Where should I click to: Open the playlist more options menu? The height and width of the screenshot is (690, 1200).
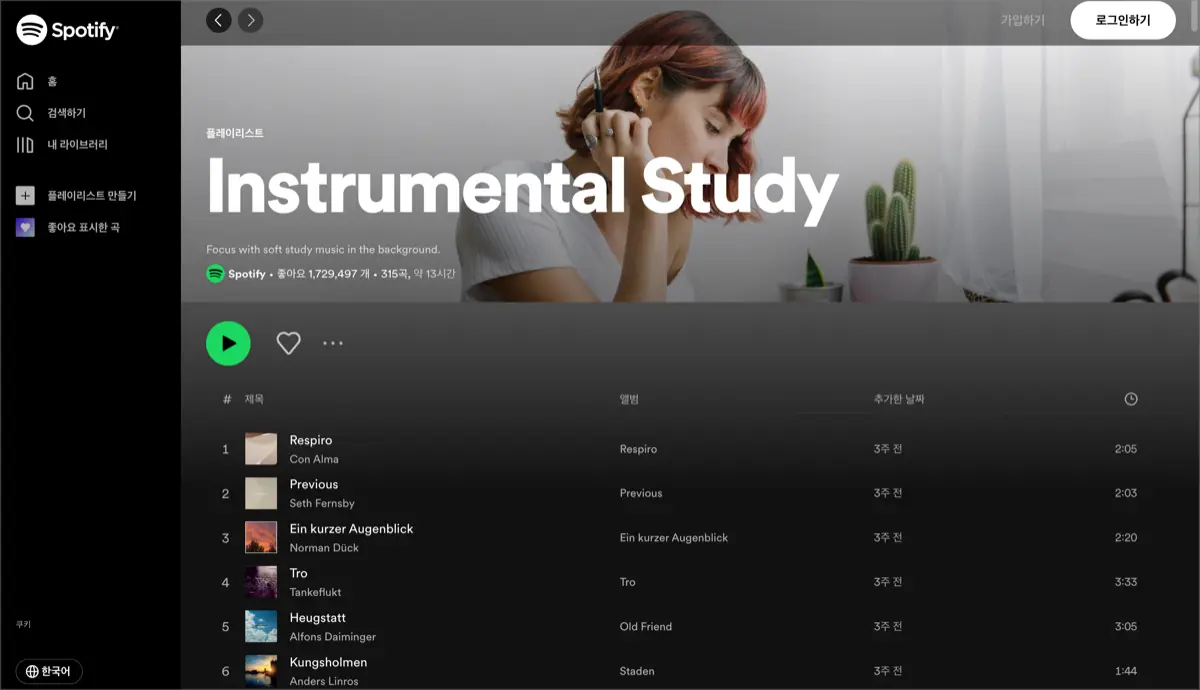332,343
